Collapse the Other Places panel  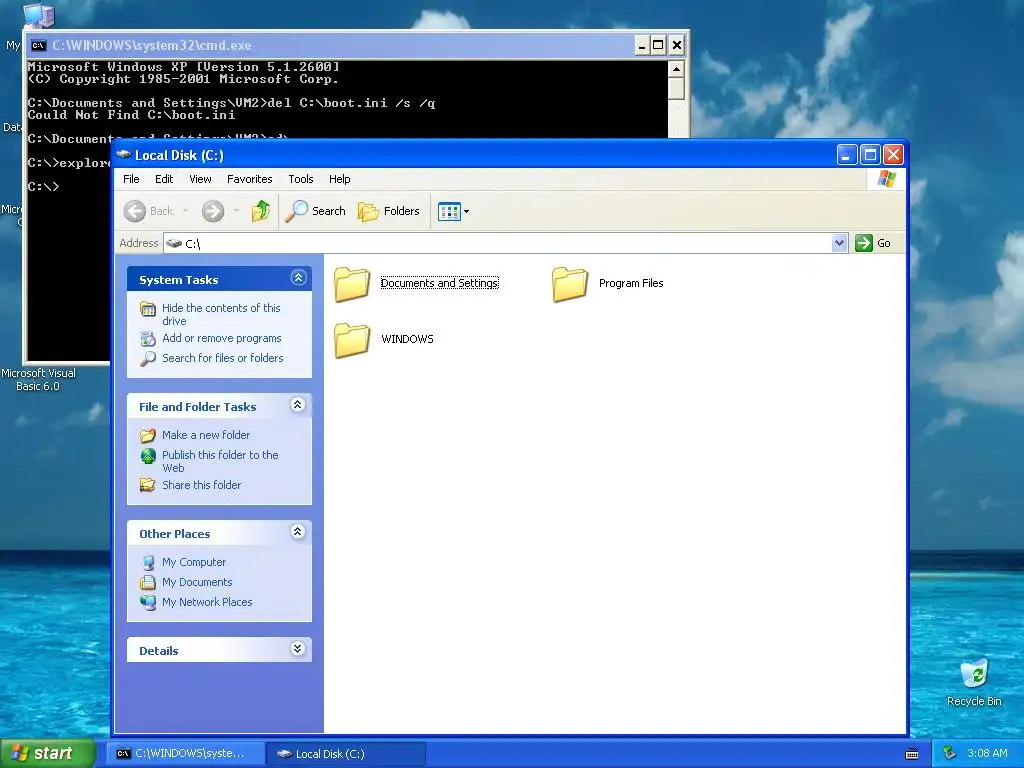(x=298, y=532)
